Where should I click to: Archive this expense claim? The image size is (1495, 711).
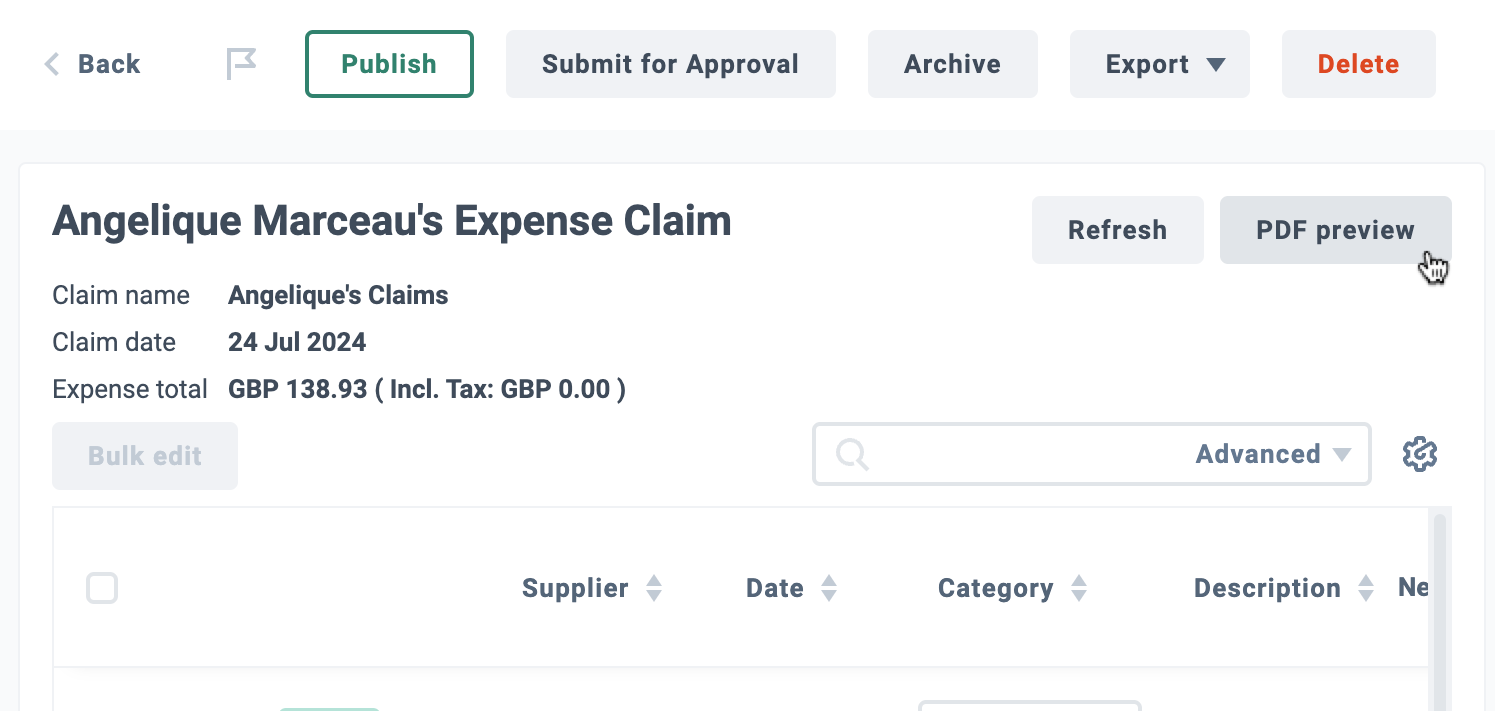pyautogui.click(x=953, y=64)
